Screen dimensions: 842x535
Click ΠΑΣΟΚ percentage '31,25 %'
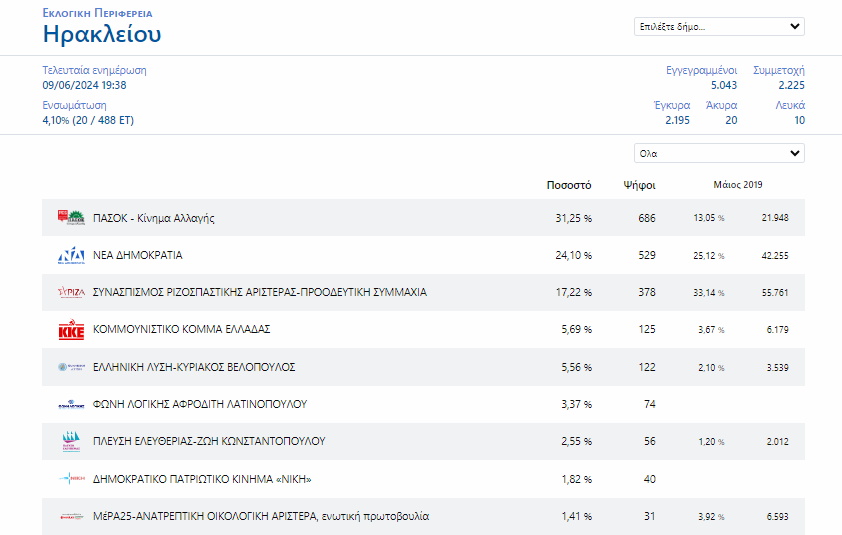(x=574, y=218)
